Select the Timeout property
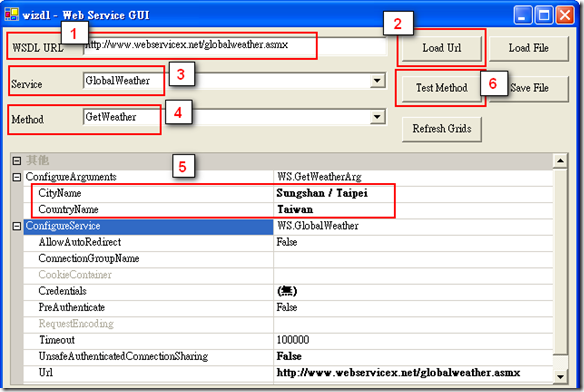 click(x=57, y=340)
